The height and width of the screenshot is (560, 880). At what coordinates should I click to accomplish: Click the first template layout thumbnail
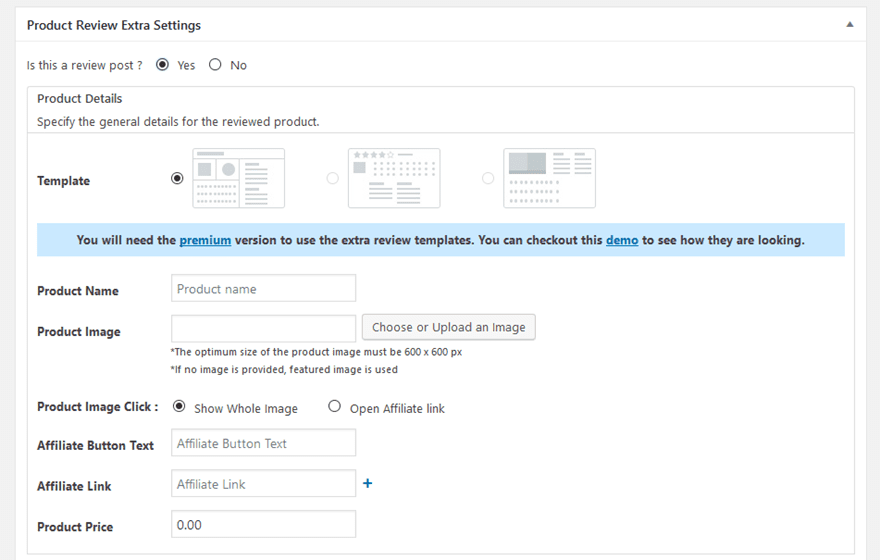[x=239, y=178]
